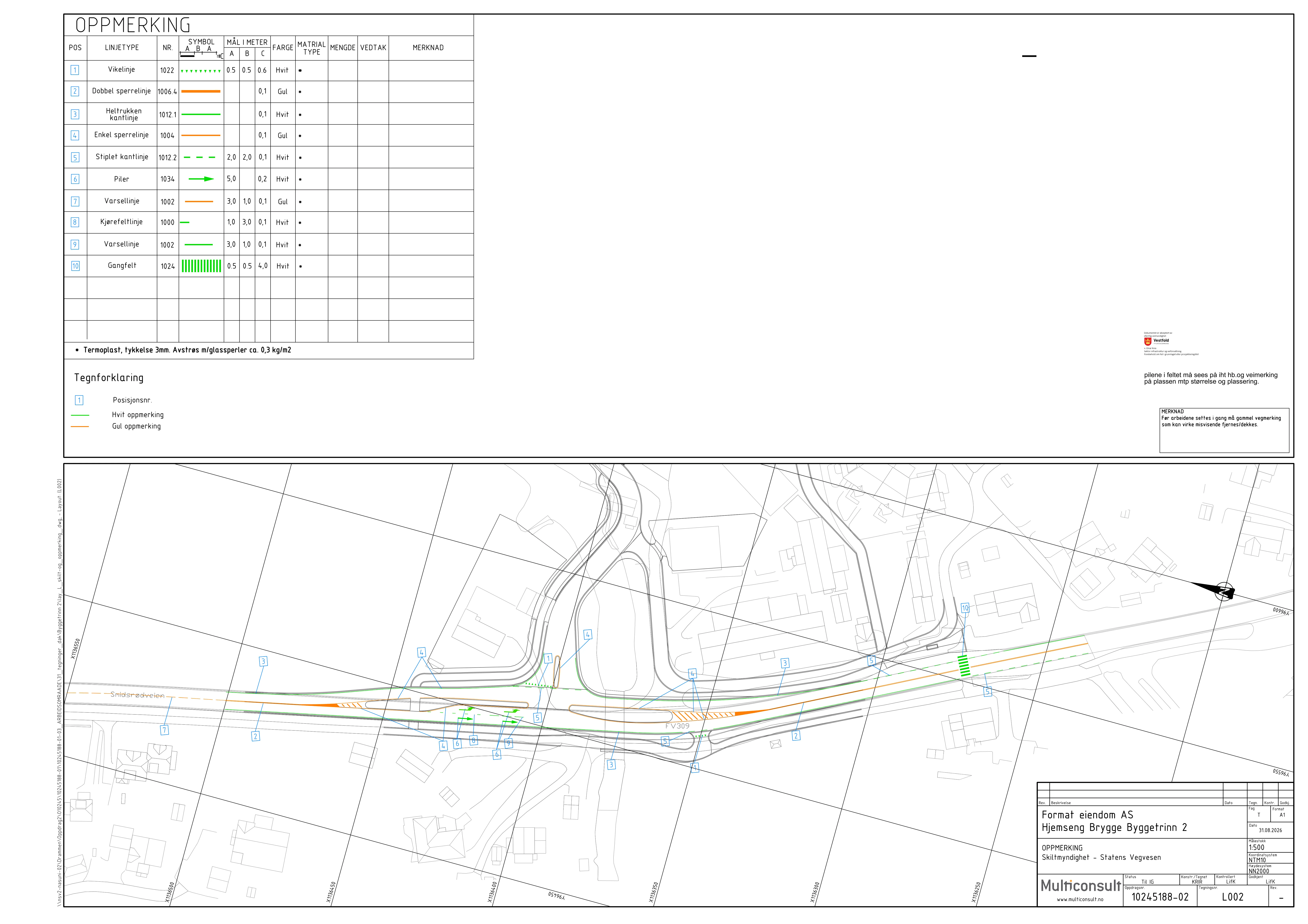
Task: Click the project number 10245188-02
Action: click(1160, 897)
